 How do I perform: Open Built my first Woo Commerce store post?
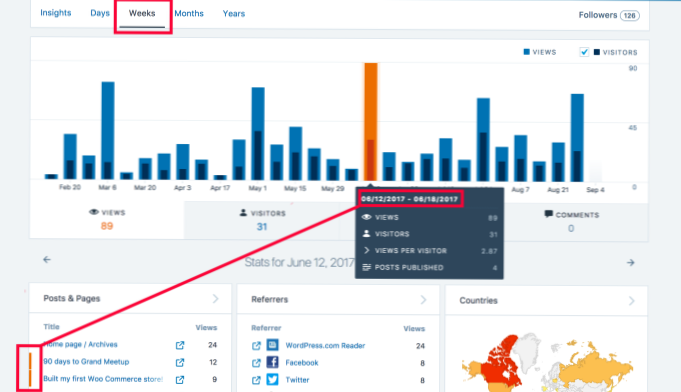coord(103,379)
